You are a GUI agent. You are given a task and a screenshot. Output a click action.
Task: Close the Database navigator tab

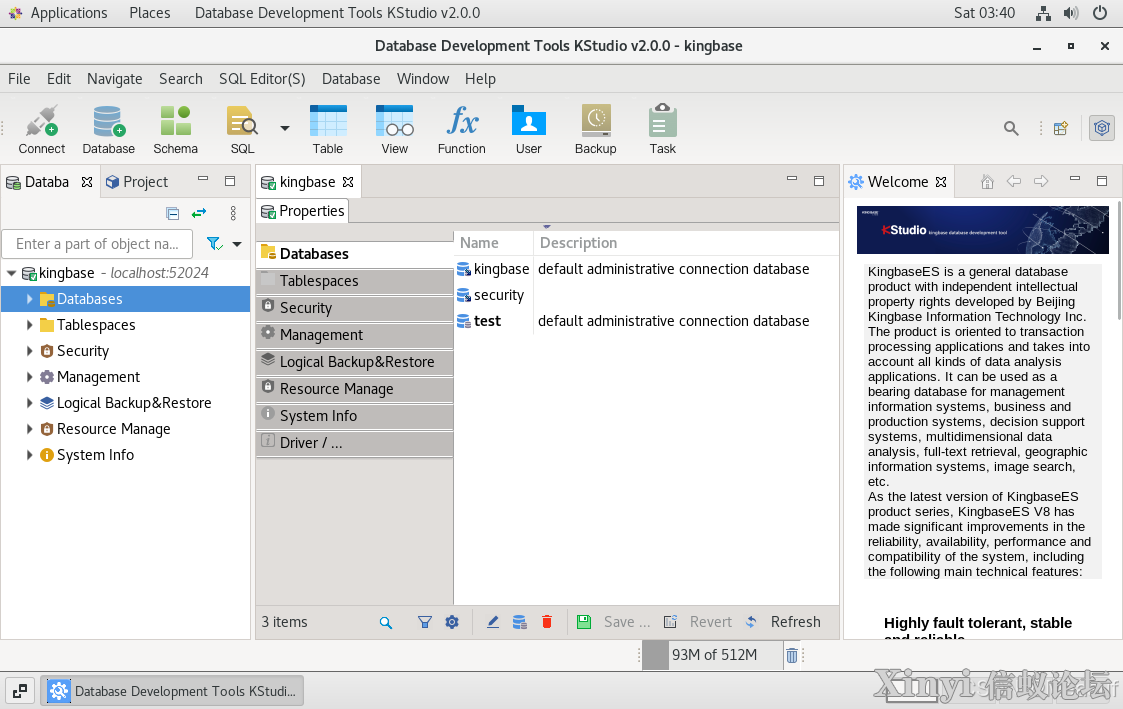(87, 182)
